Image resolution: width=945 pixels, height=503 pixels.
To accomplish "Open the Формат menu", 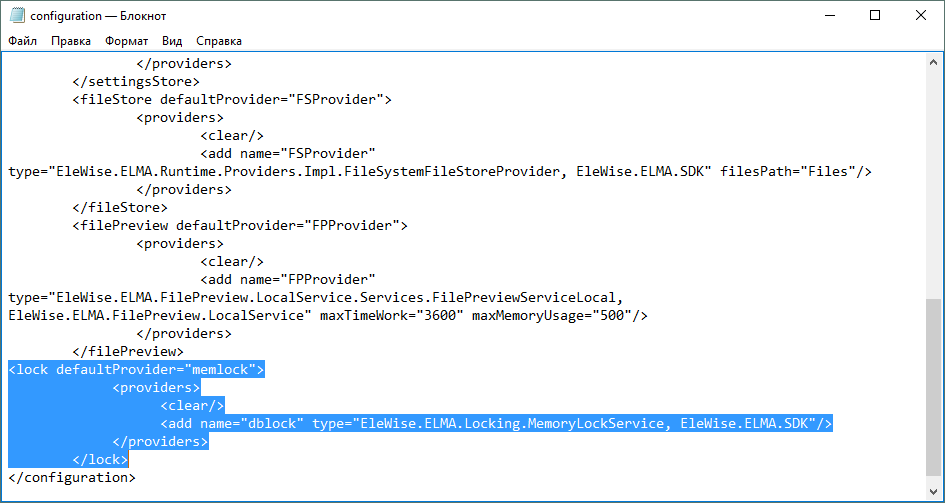I will [126, 41].
